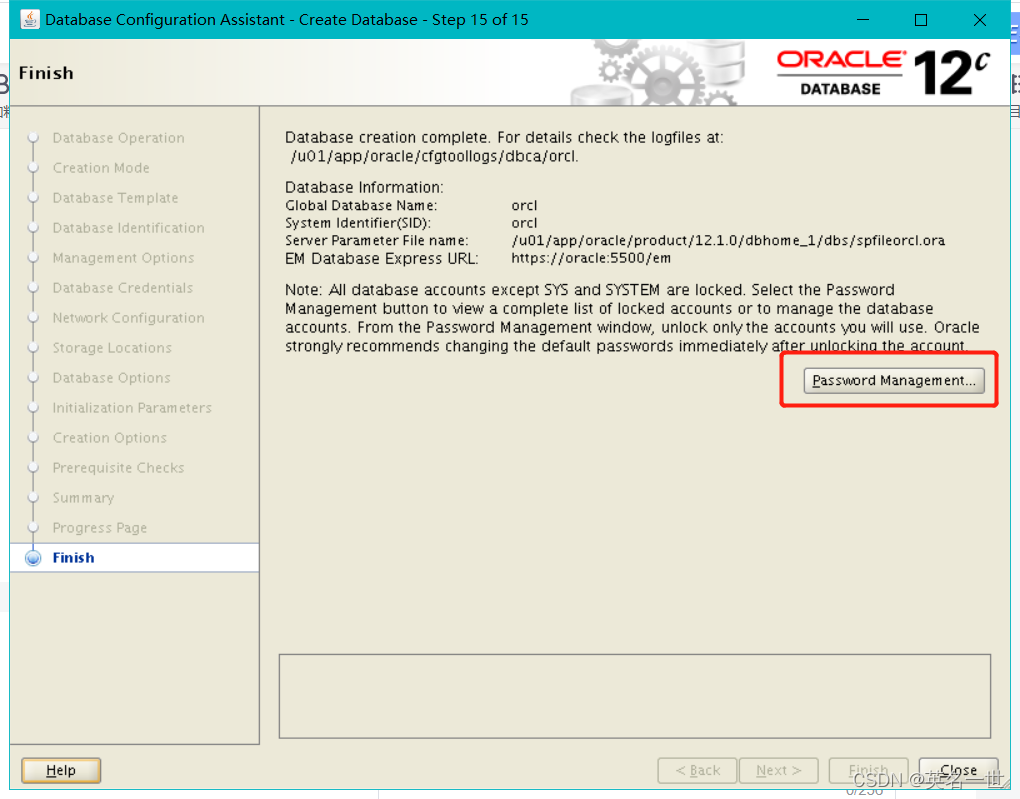Open Password Management dialog

click(893, 381)
